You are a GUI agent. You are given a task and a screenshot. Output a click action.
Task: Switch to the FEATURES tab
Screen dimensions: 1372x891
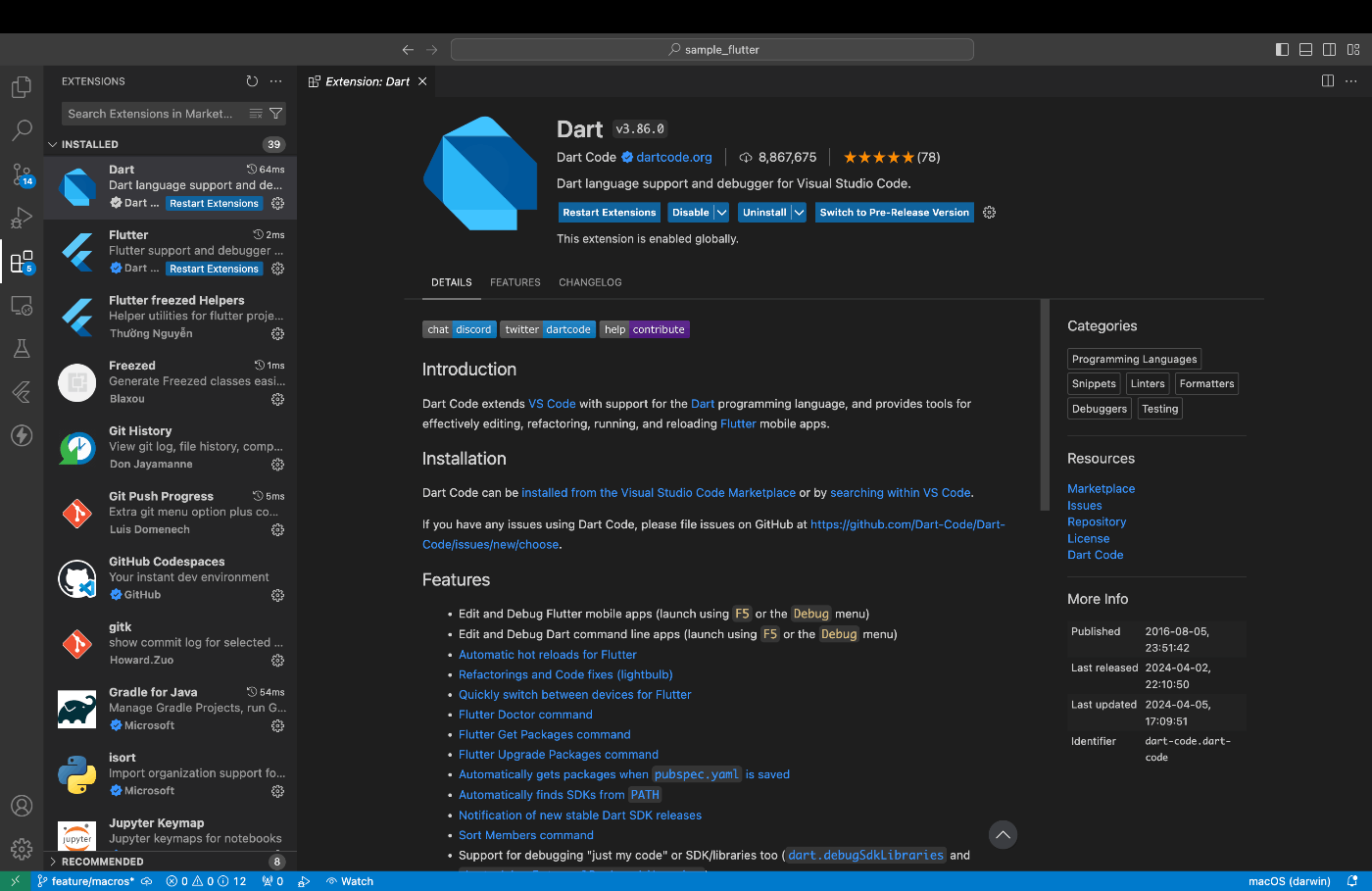click(515, 282)
